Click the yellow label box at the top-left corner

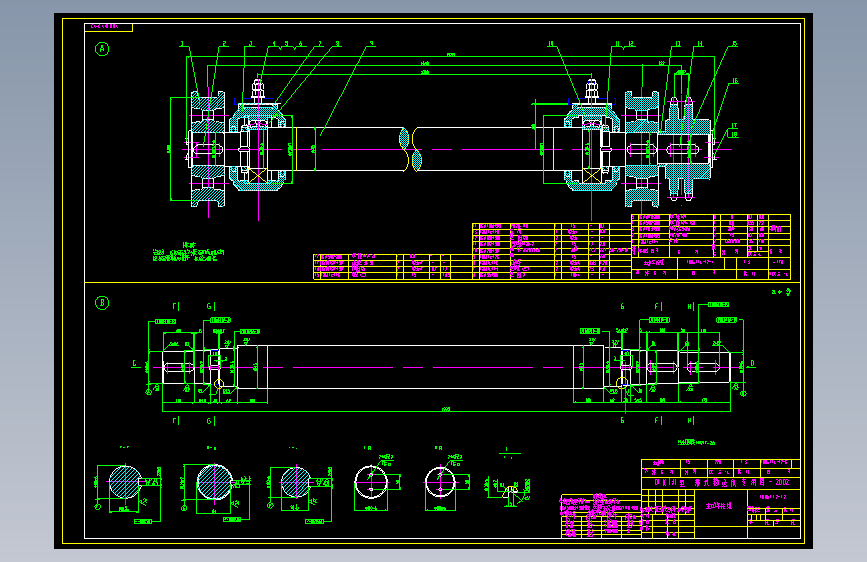108,27
